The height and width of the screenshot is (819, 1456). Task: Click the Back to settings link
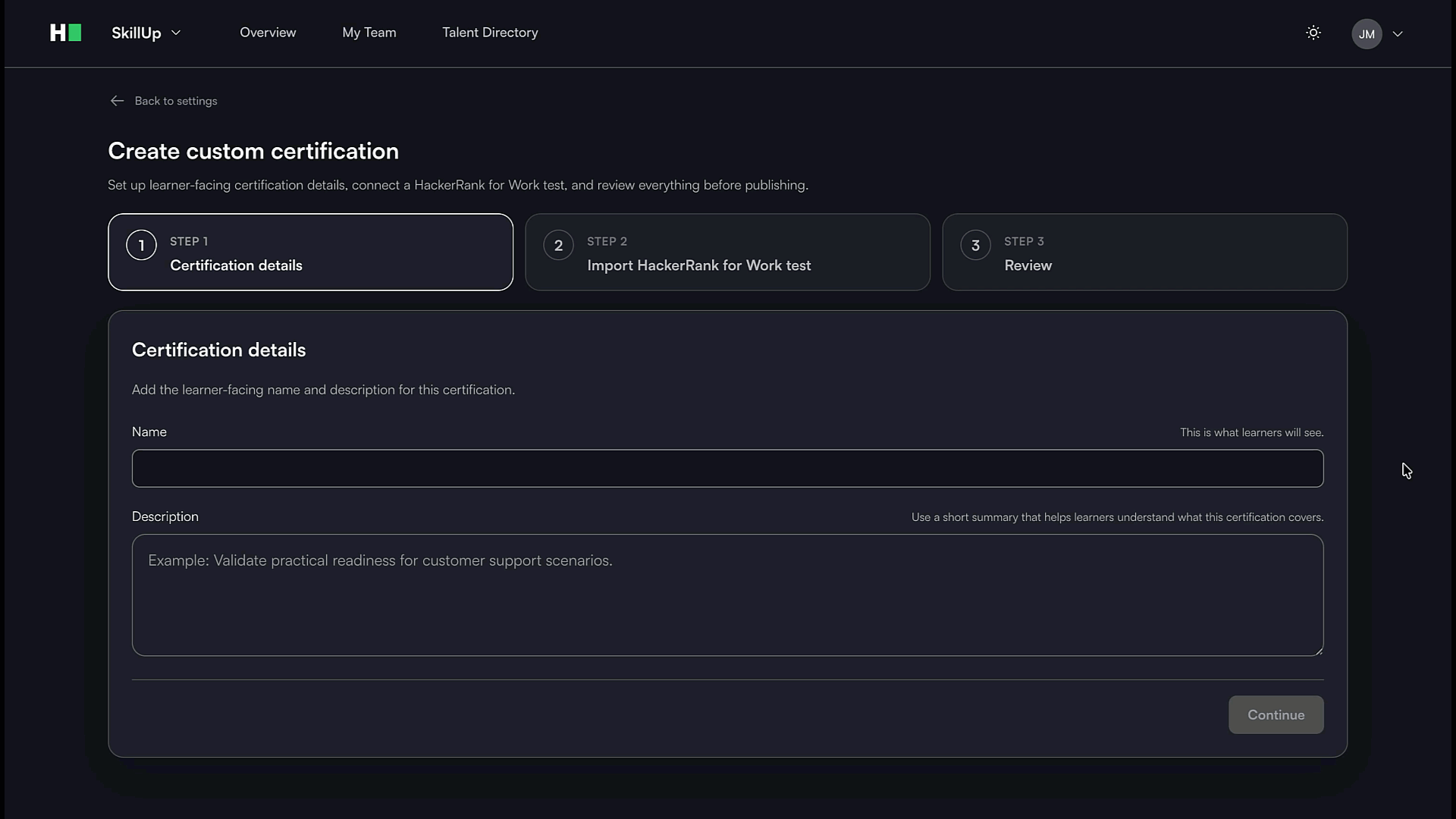pyautogui.click(x=175, y=101)
